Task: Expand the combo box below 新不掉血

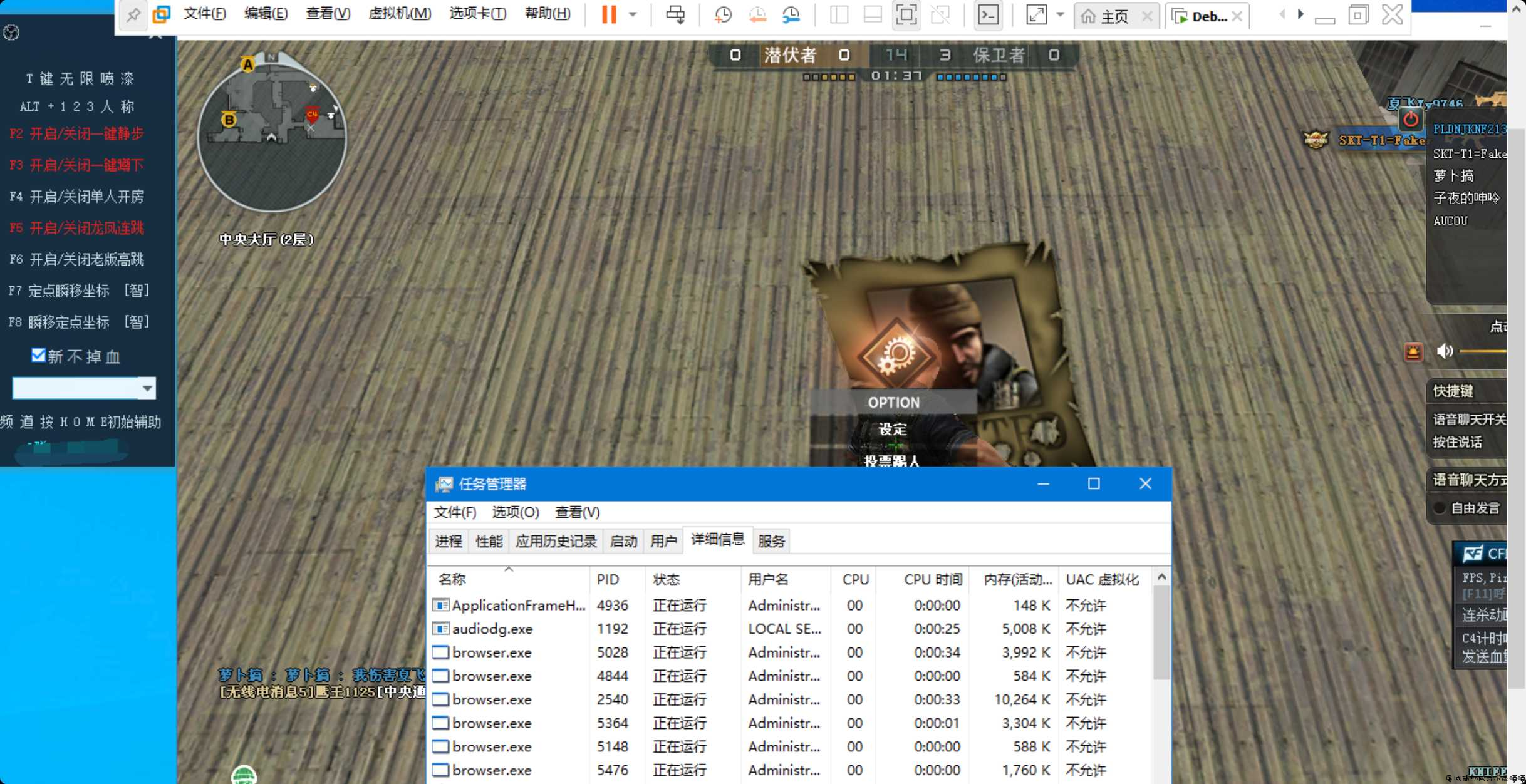Action: 147,388
